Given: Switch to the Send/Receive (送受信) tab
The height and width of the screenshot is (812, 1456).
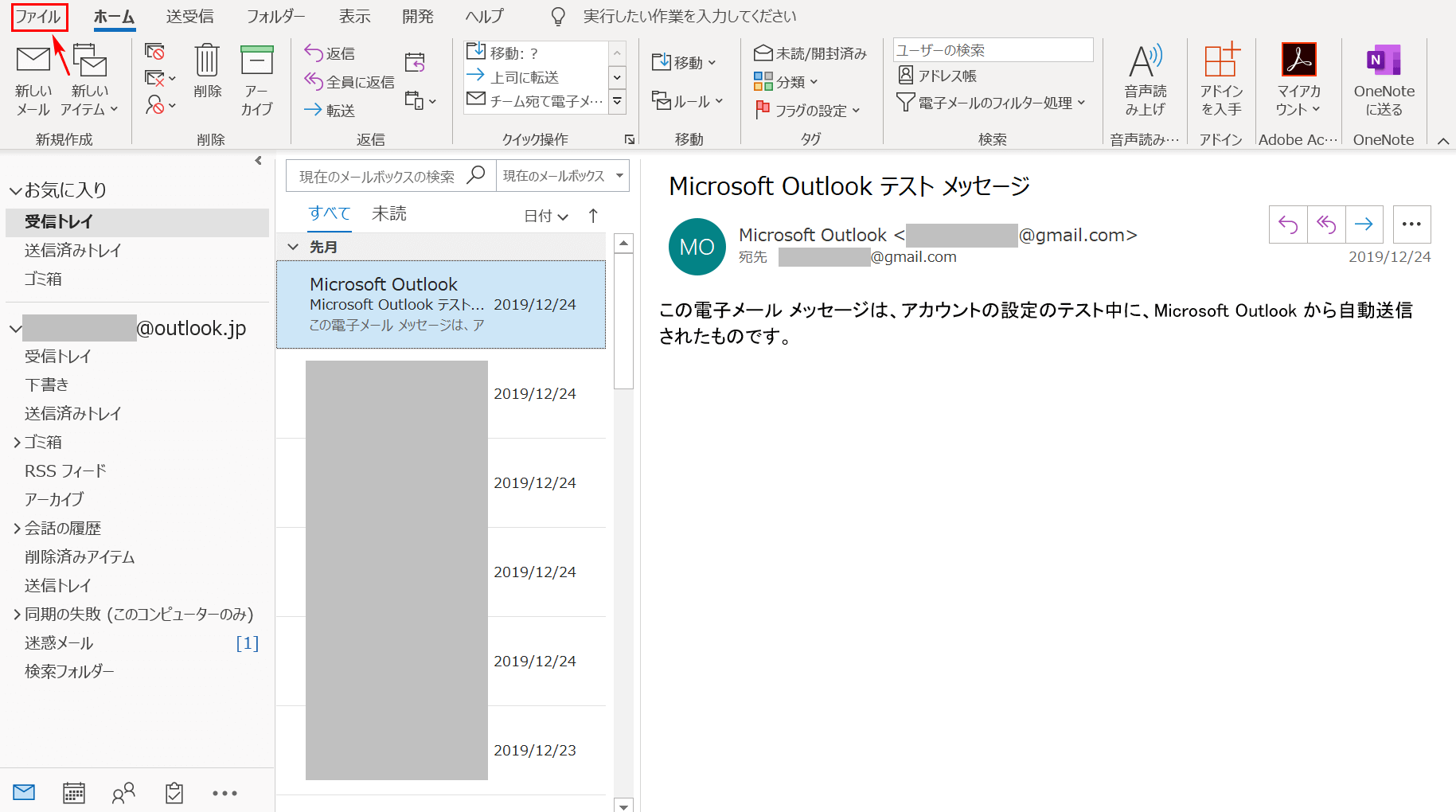Looking at the screenshot, I should [x=189, y=16].
